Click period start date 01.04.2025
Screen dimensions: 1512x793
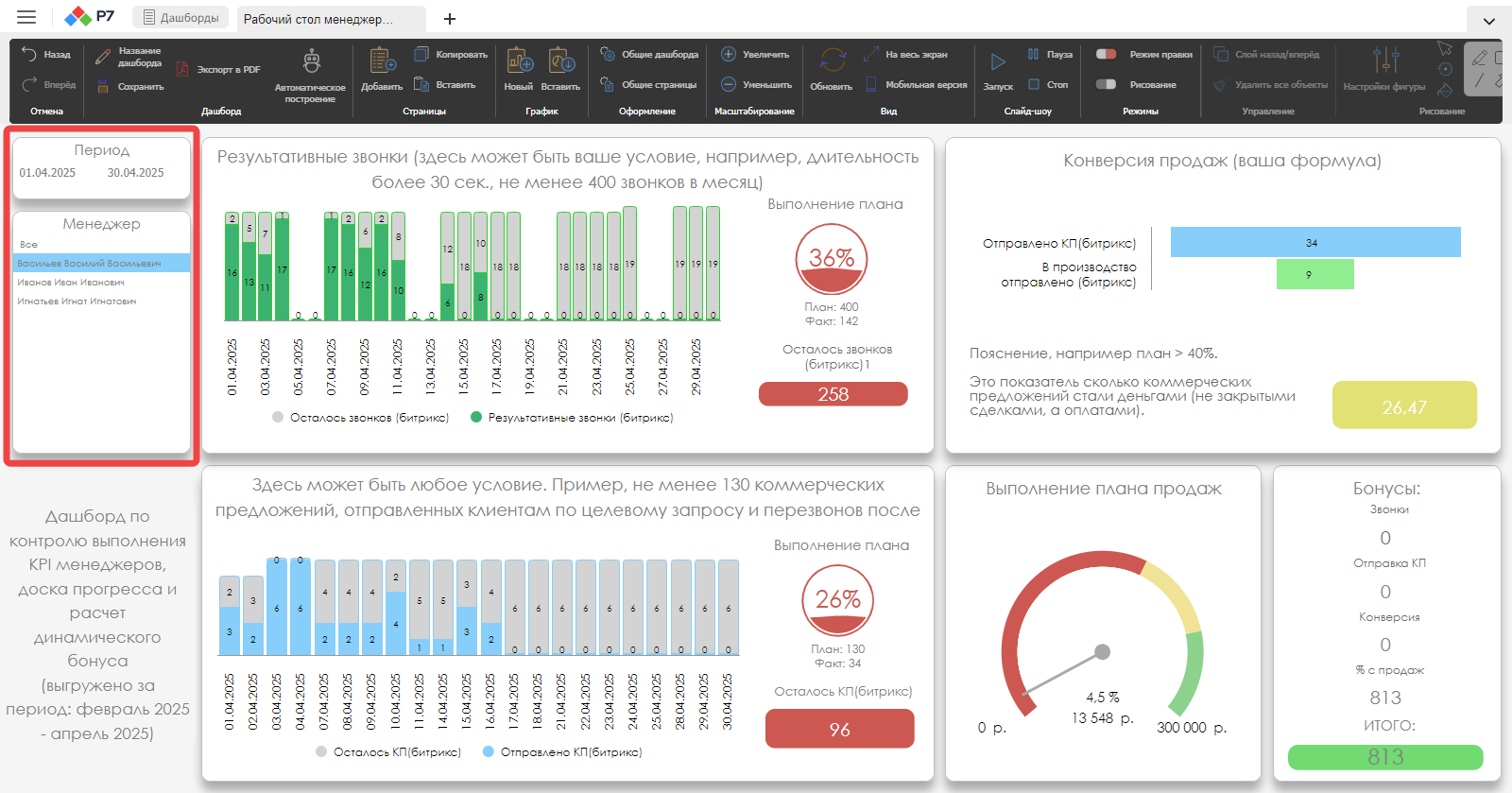click(x=47, y=173)
